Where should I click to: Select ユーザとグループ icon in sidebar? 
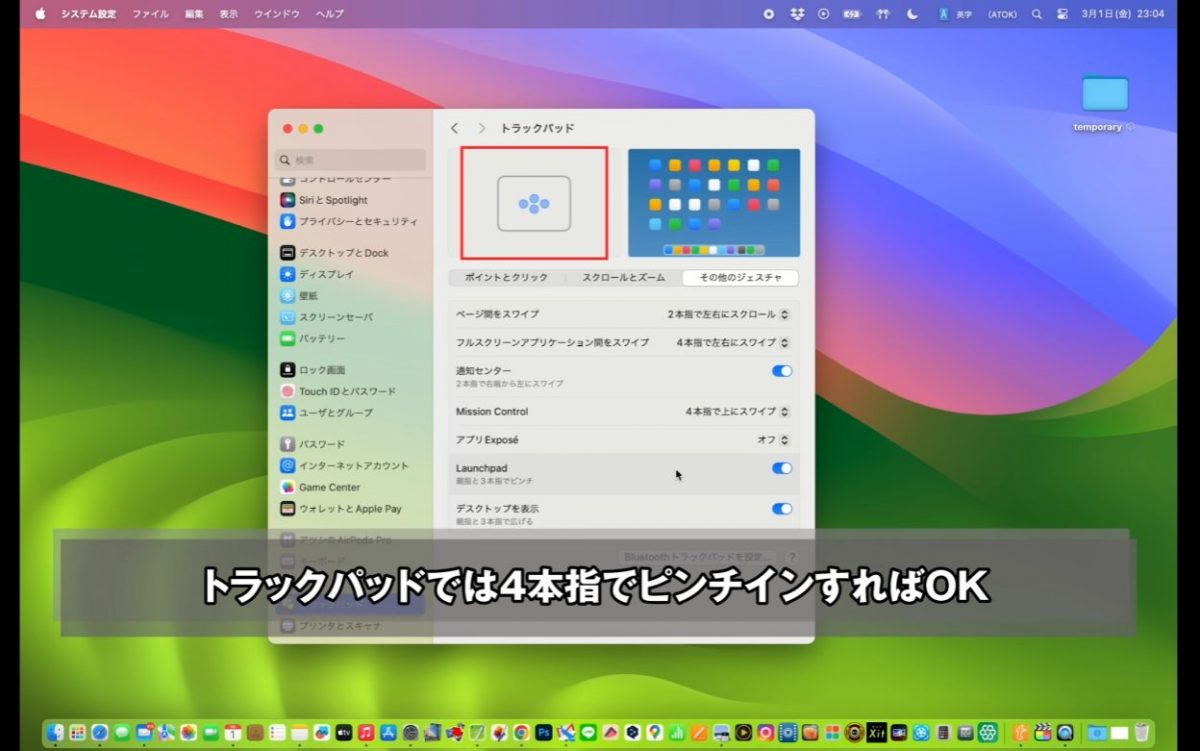pyautogui.click(x=288, y=413)
